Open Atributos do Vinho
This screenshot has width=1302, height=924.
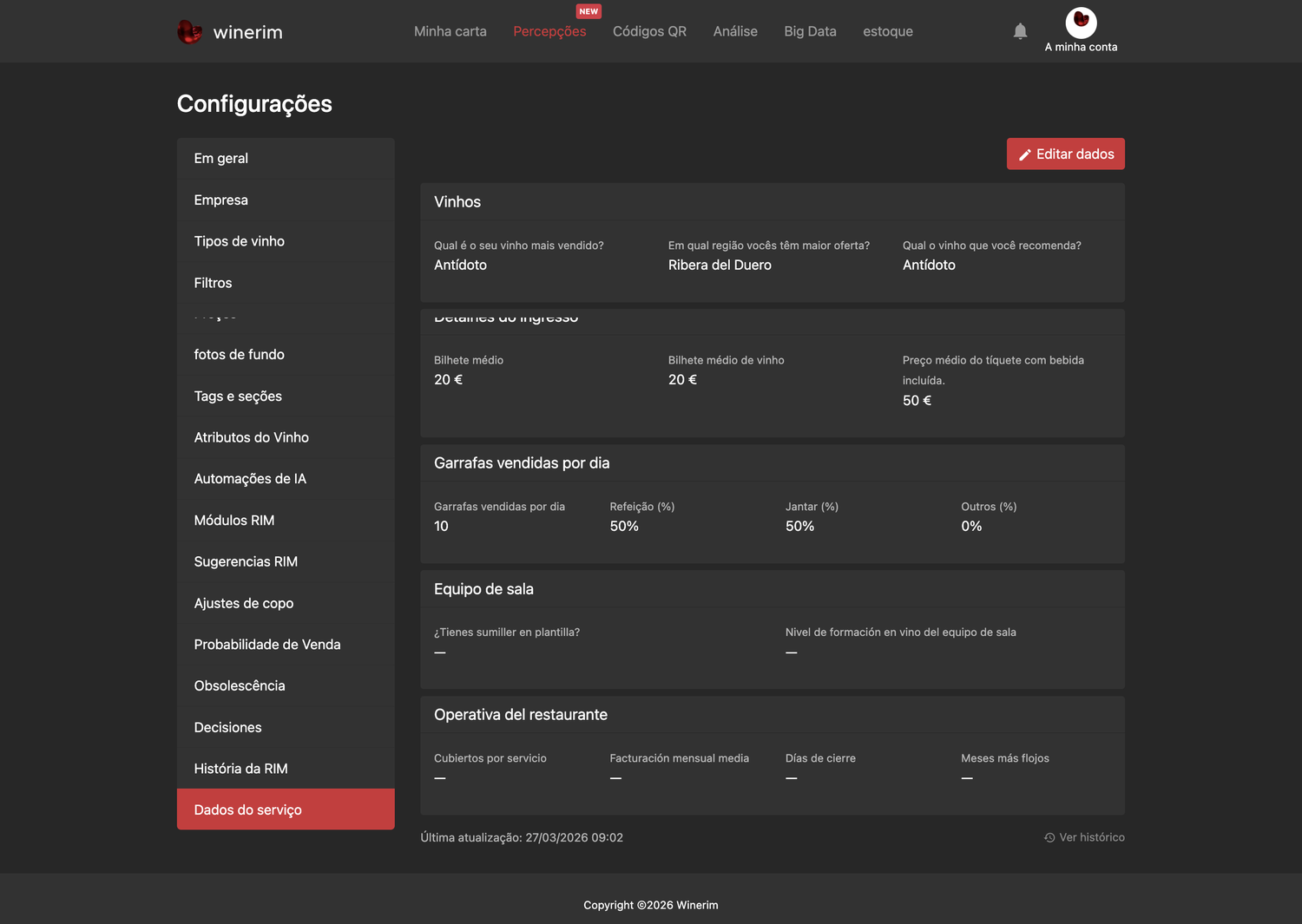pyautogui.click(x=286, y=437)
